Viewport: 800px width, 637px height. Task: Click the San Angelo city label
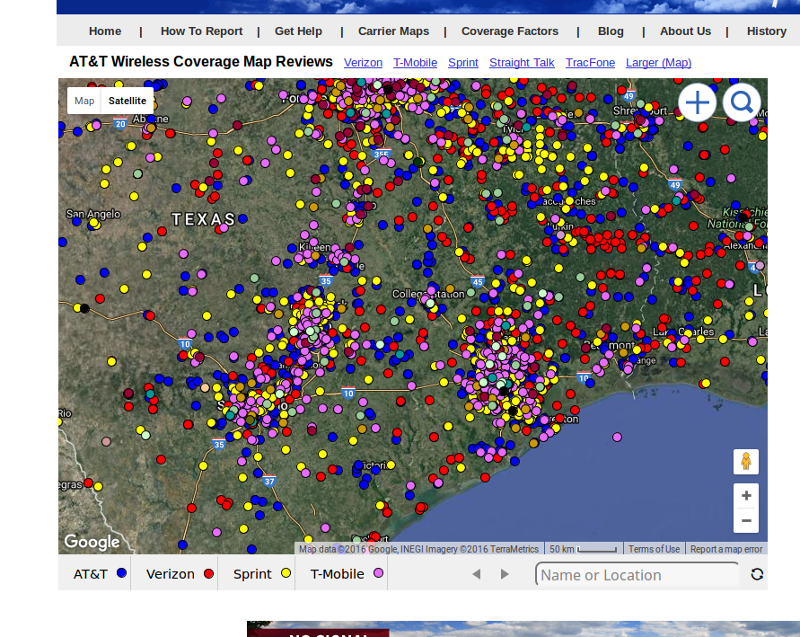(x=93, y=214)
